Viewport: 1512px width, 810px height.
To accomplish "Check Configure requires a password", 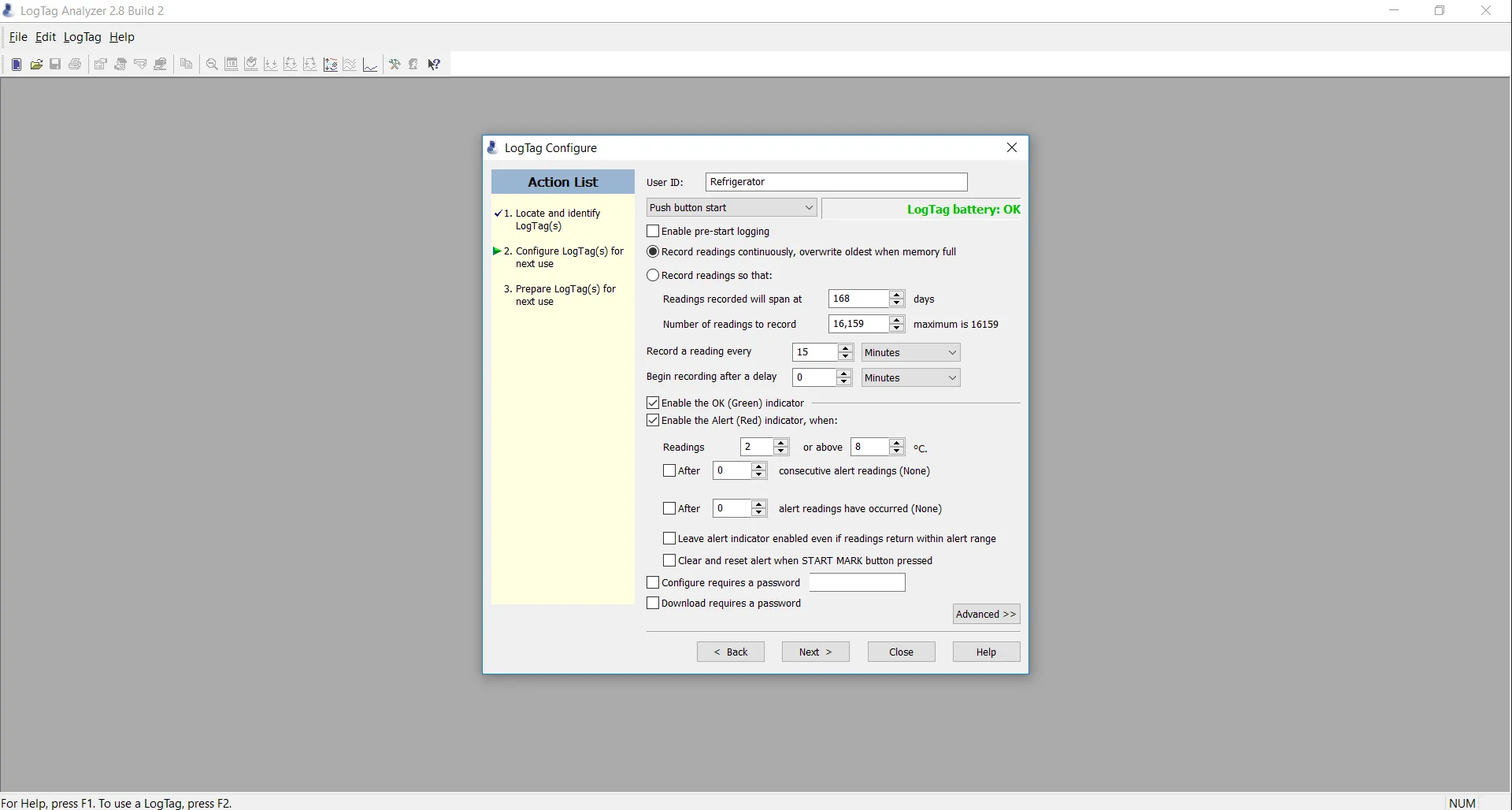I will click(x=653, y=582).
